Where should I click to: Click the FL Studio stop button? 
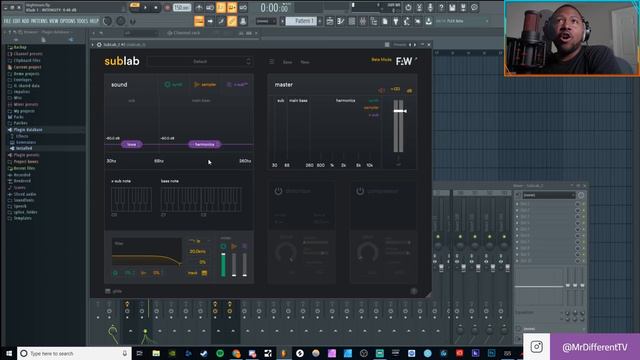click(156, 7)
